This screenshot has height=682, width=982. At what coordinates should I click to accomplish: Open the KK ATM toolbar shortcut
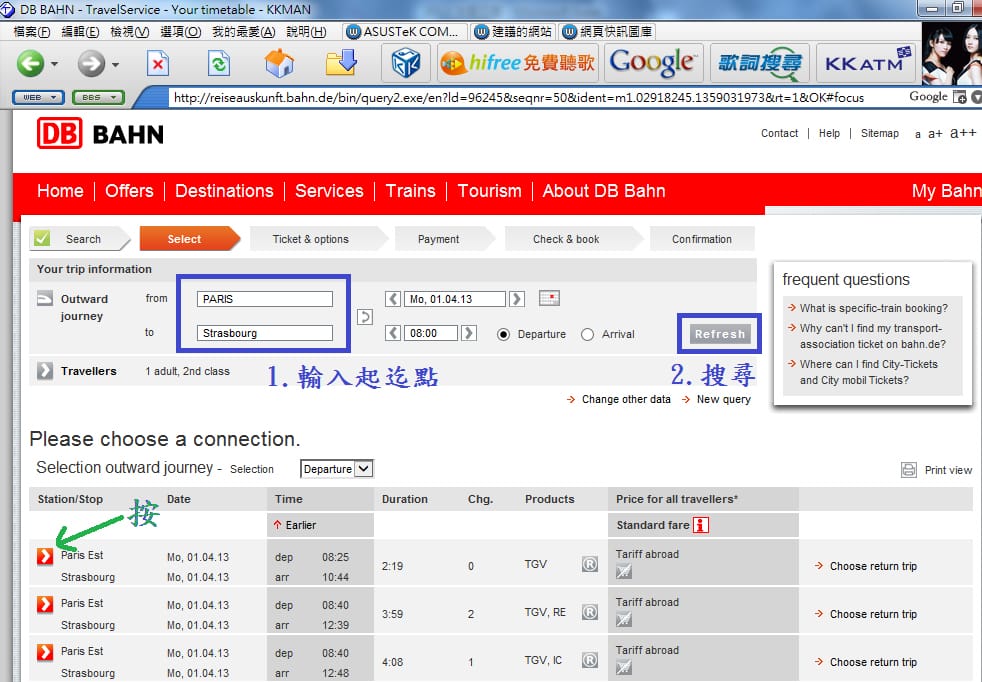[866, 63]
